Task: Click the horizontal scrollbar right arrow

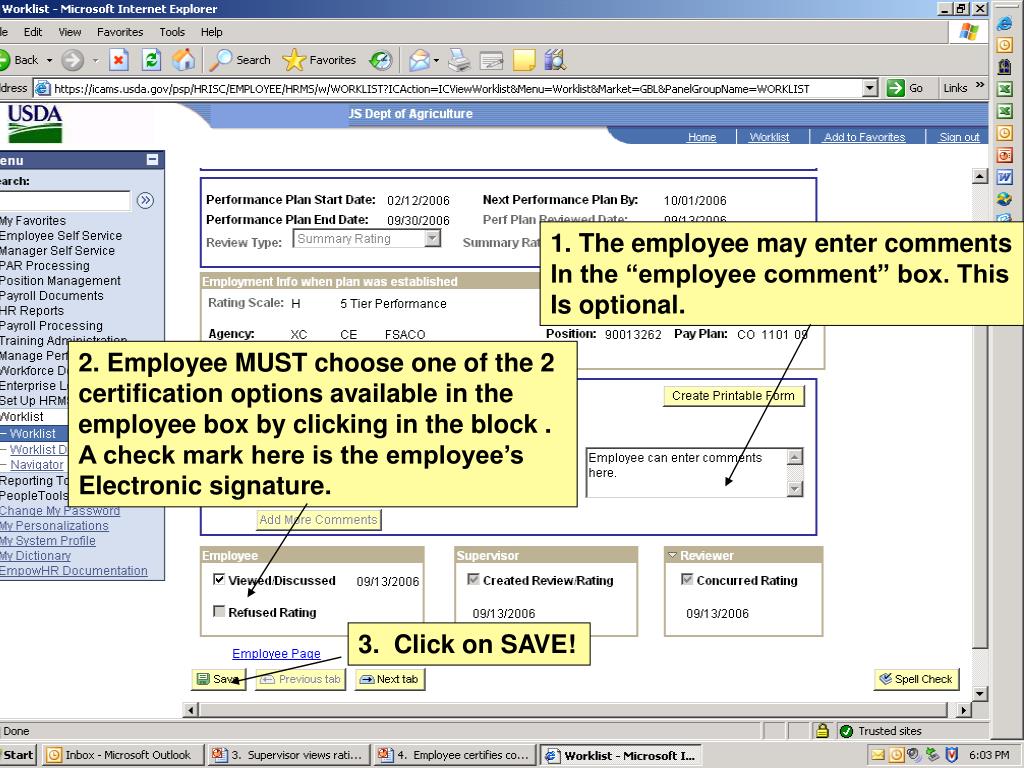Action: pyautogui.click(x=964, y=710)
